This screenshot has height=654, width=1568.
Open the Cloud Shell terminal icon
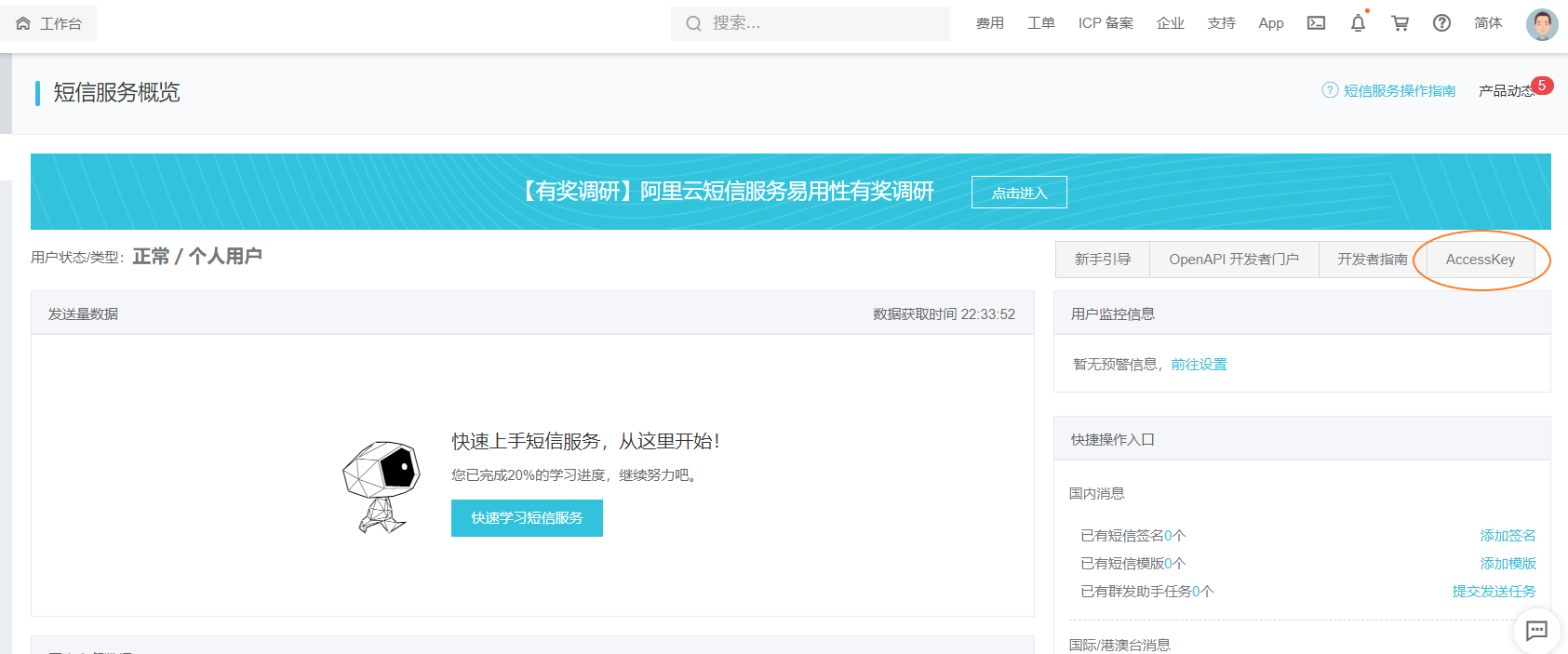[x=1316, y=23]
